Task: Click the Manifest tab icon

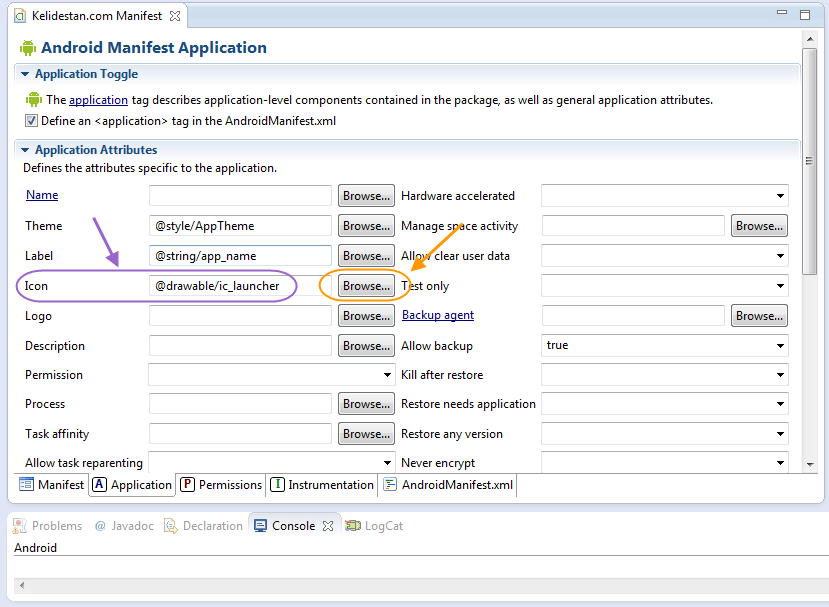Action: pos(26,484)
